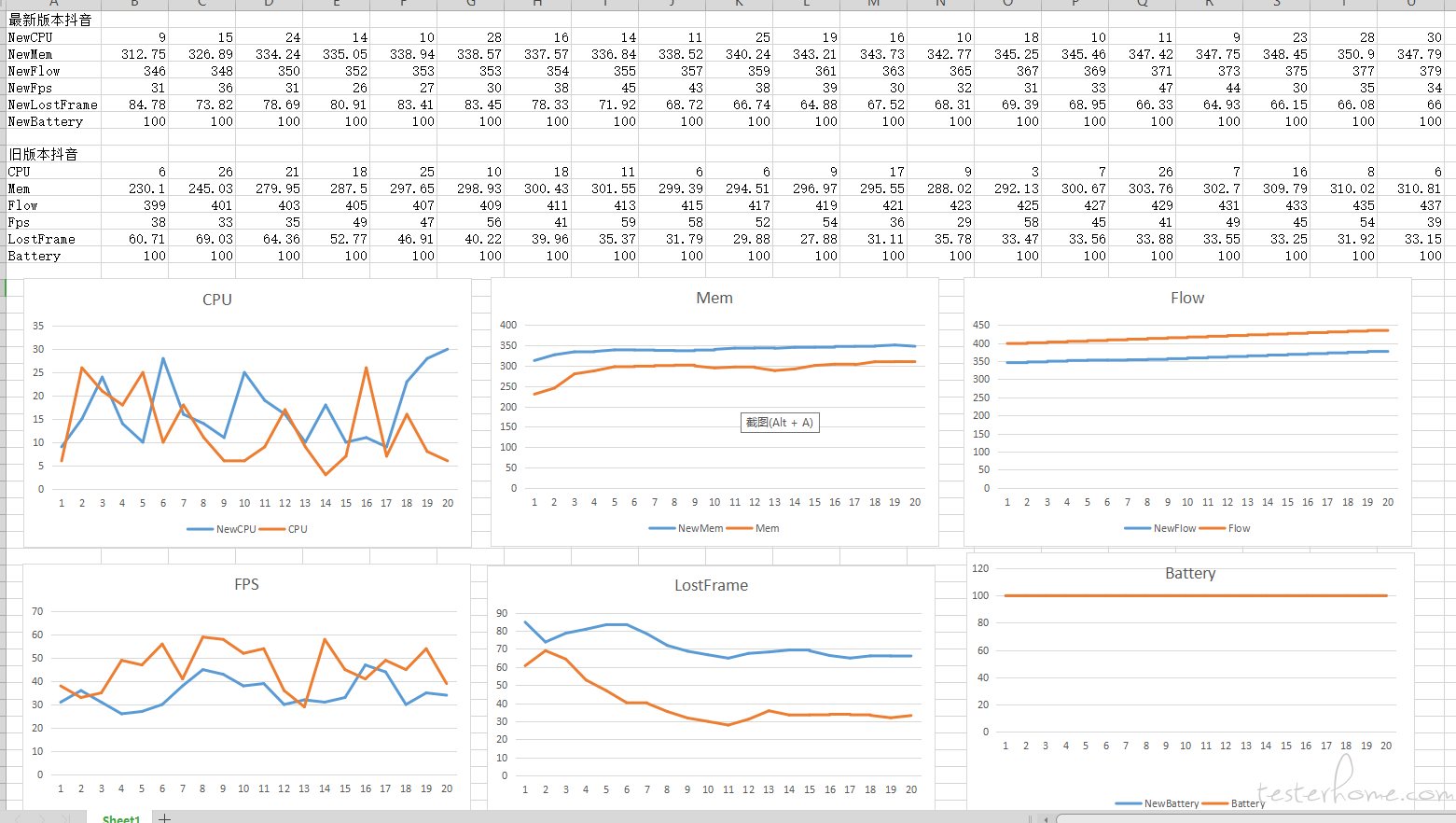Select the cell '最新版本抖音'
Screen dimensions: 1456x823
pyautogui.click(x=54, y=20)
